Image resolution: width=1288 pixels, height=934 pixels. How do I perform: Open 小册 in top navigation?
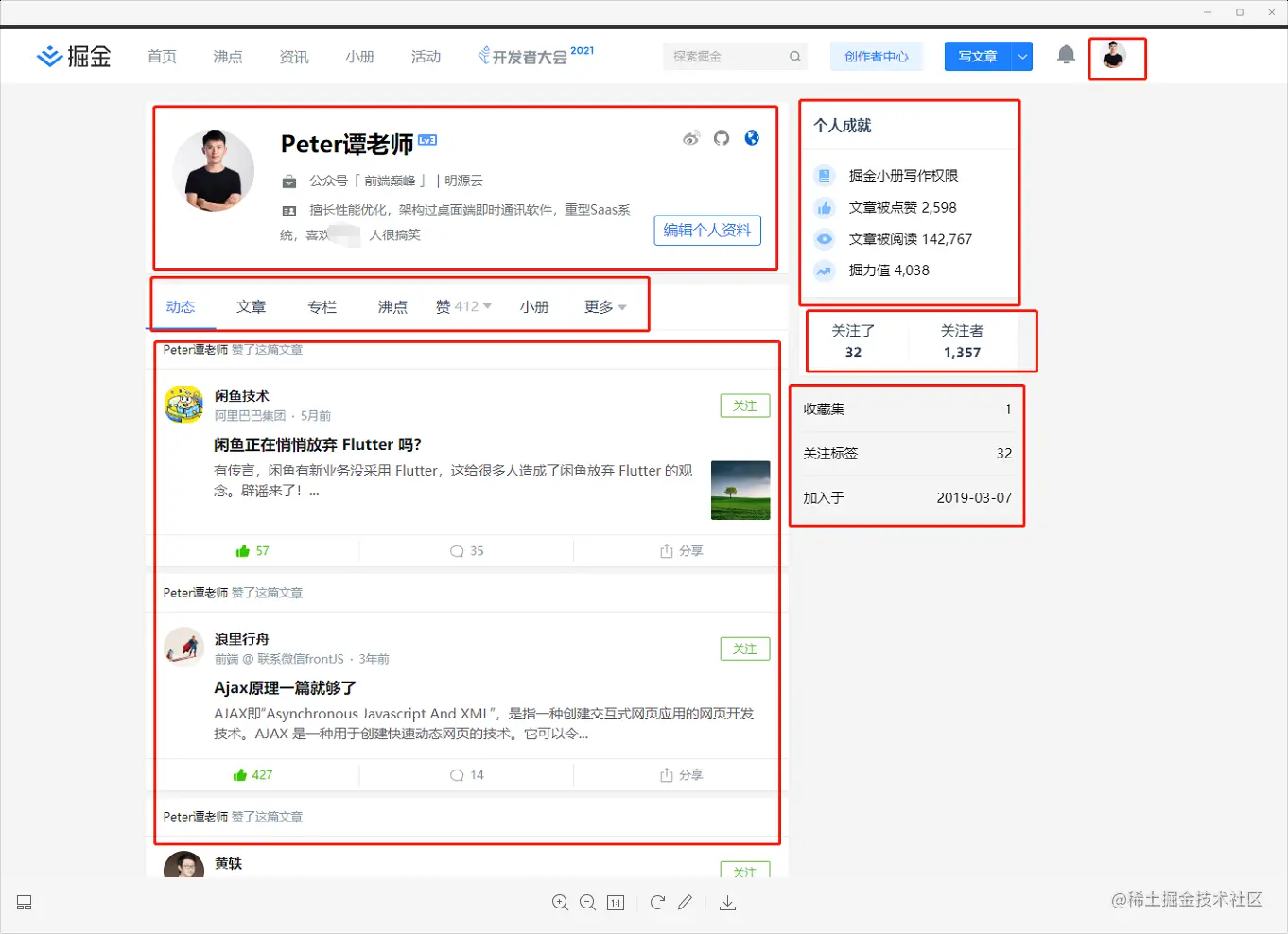[x=360, y=57]
